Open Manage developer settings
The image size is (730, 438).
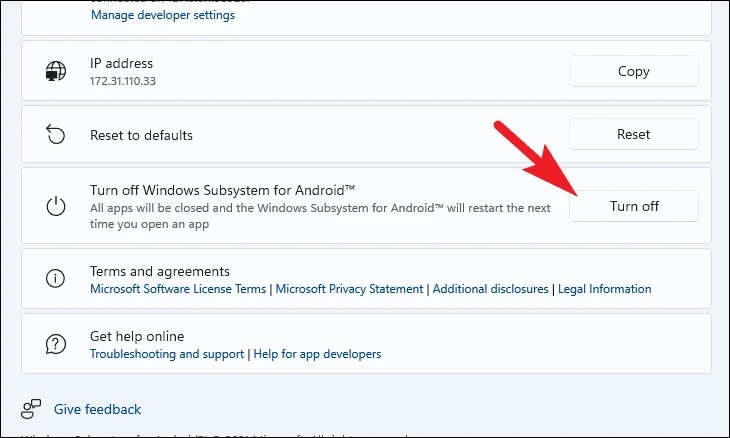(x=163, y=15)
